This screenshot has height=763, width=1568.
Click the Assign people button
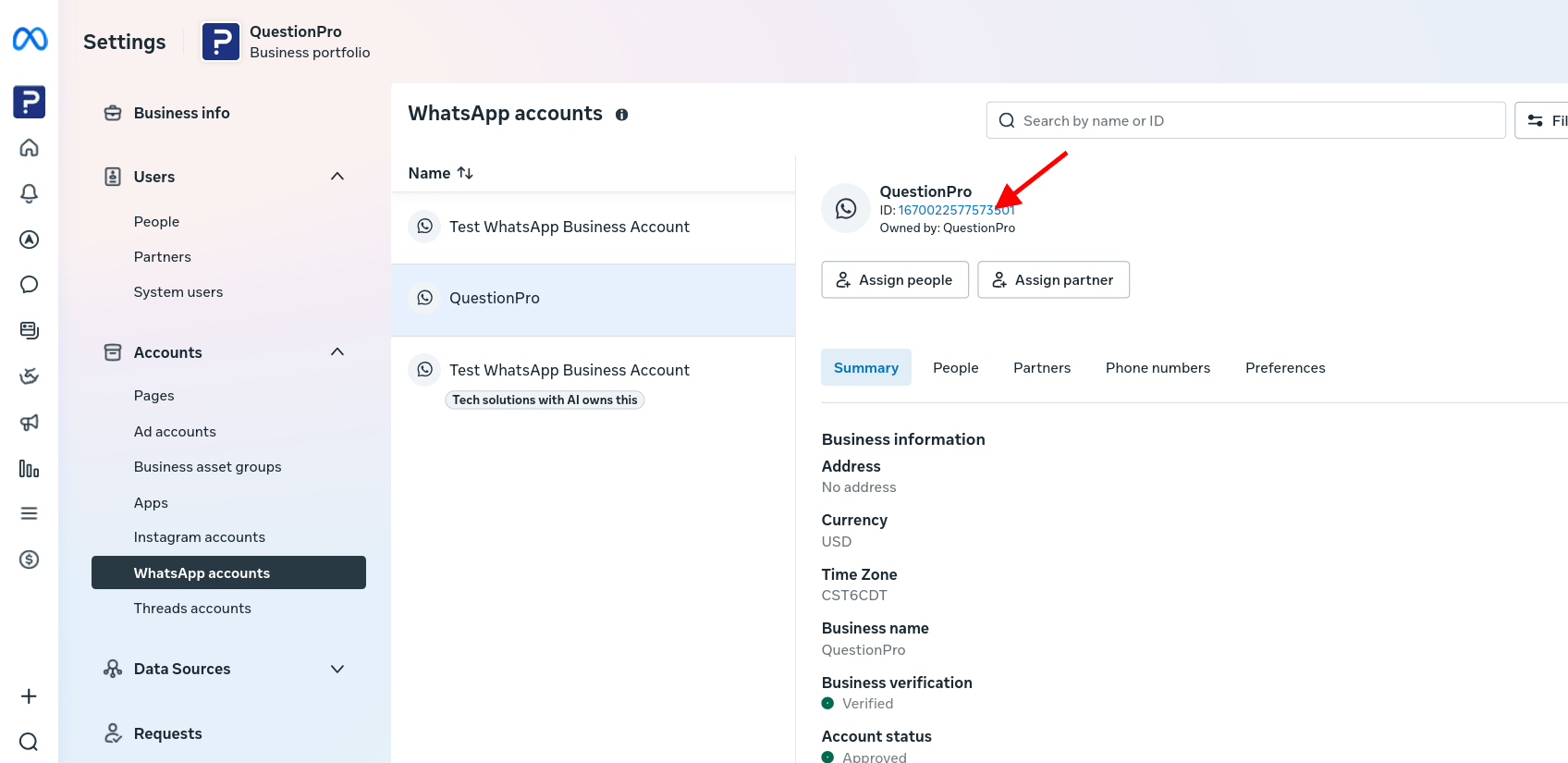pyautogui.click(x=895, y=279)
